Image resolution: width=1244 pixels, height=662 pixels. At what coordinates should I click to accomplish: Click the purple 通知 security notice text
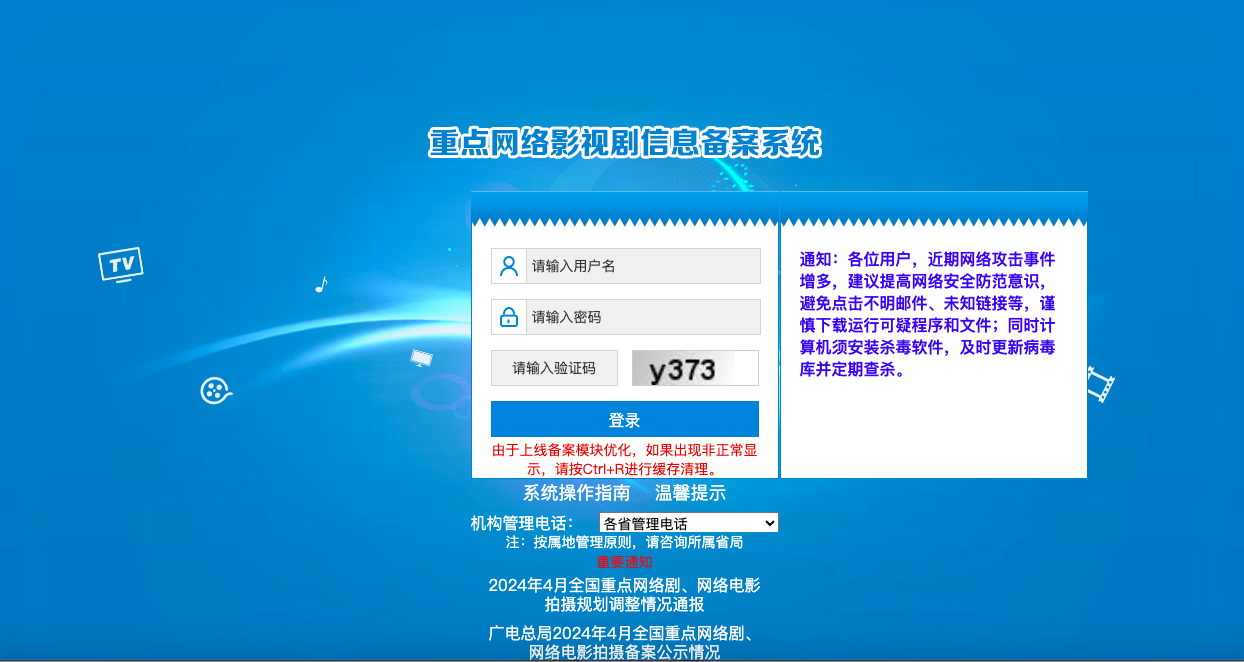click(x=927, y=314)
